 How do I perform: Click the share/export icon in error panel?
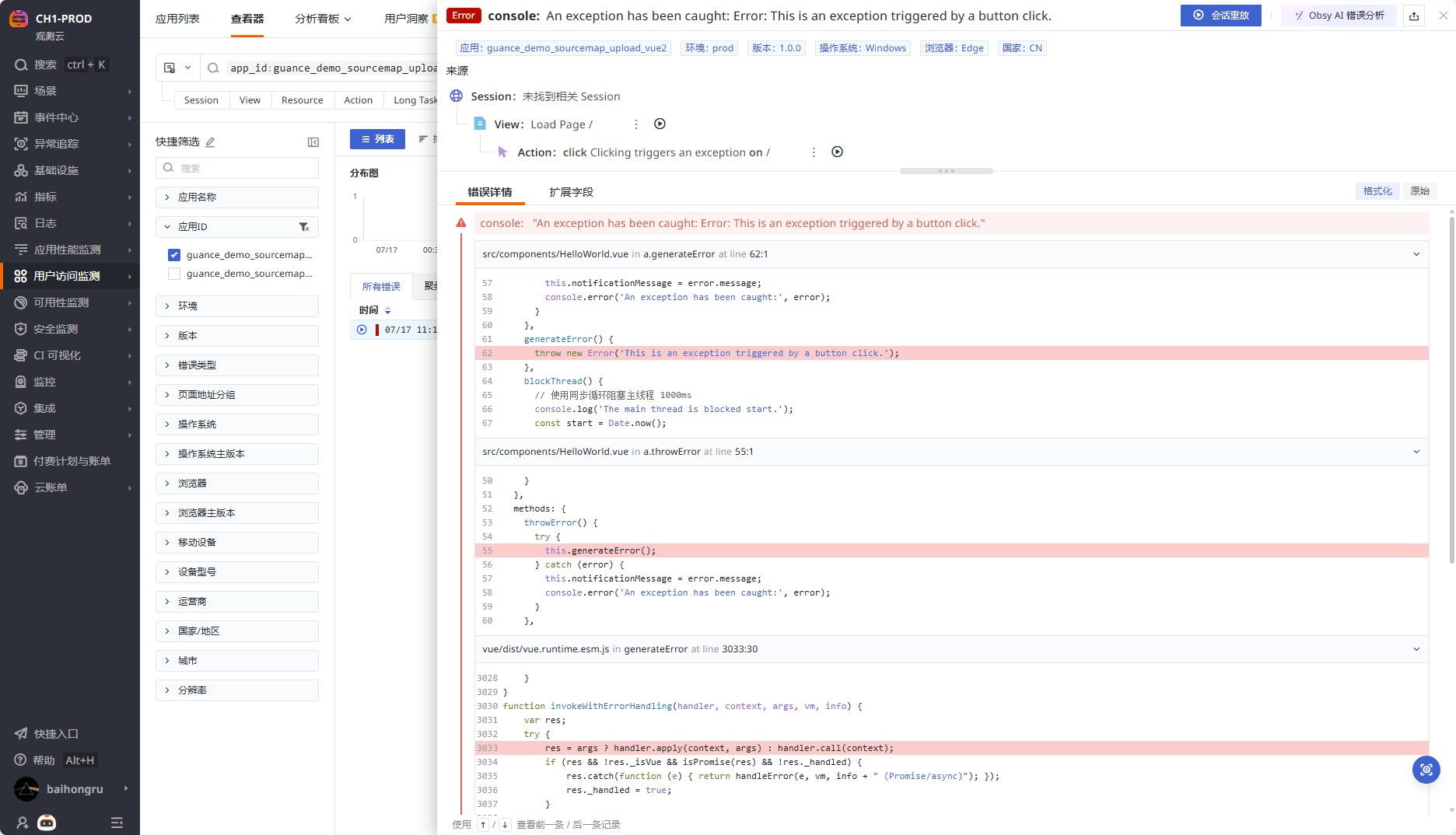(1414, 16)
